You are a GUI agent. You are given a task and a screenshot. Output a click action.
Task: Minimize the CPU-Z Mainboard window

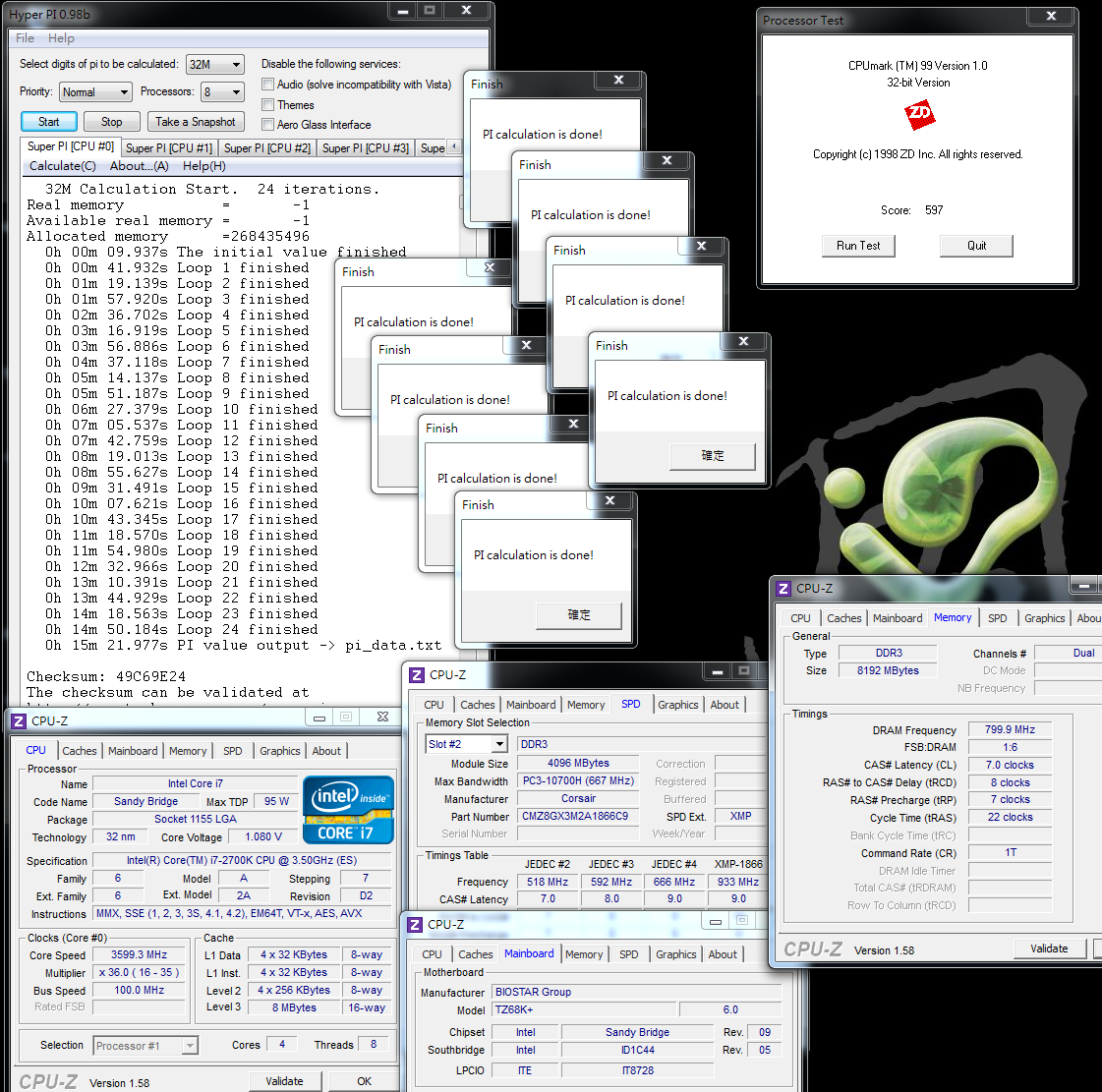(x=716, y=921)
